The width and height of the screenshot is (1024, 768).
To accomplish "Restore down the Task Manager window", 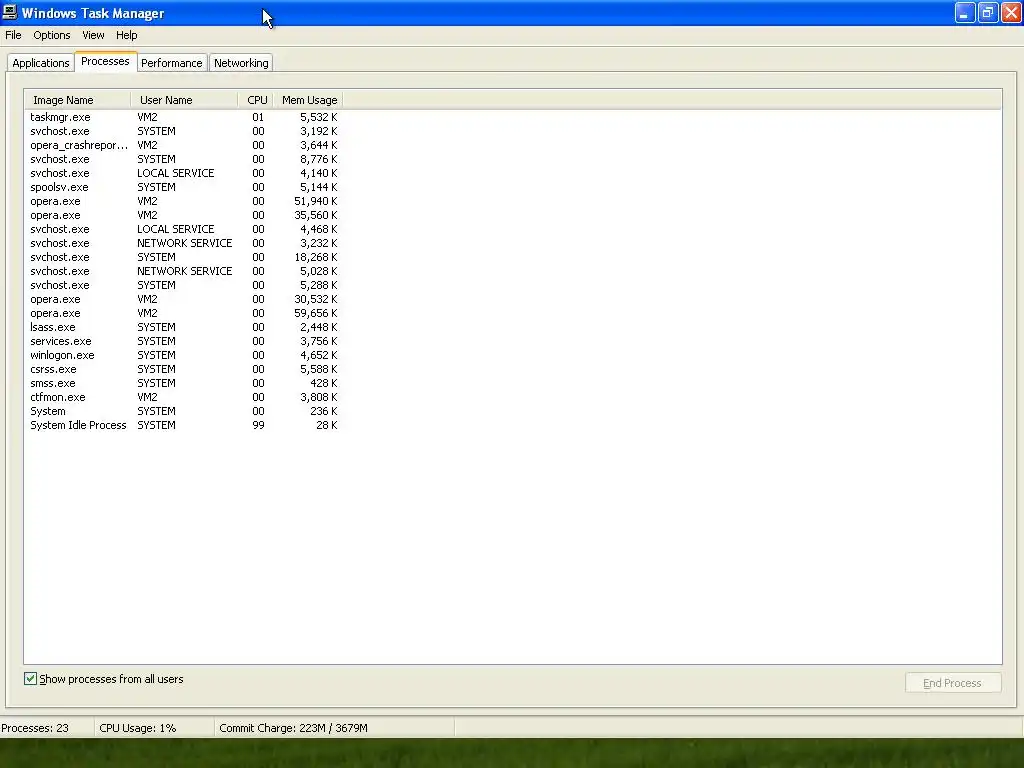I will (988, 13).
